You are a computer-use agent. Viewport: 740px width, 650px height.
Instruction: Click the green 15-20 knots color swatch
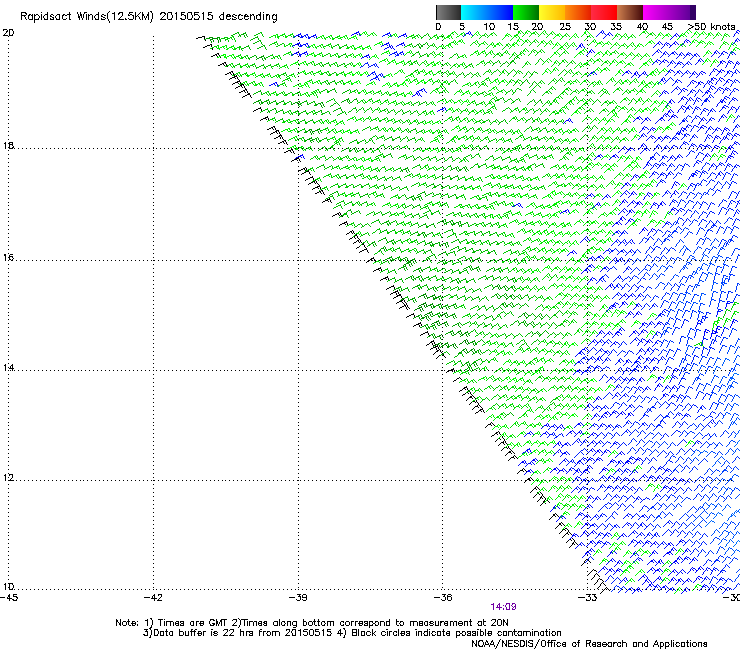point(526,12)
